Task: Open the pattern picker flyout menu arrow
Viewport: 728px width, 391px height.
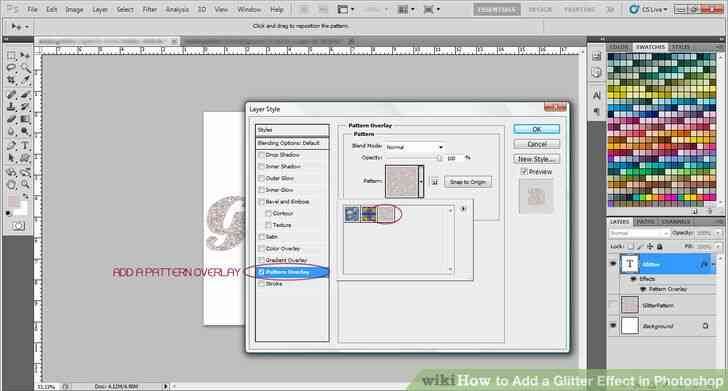Action: [x=463, y=209]
